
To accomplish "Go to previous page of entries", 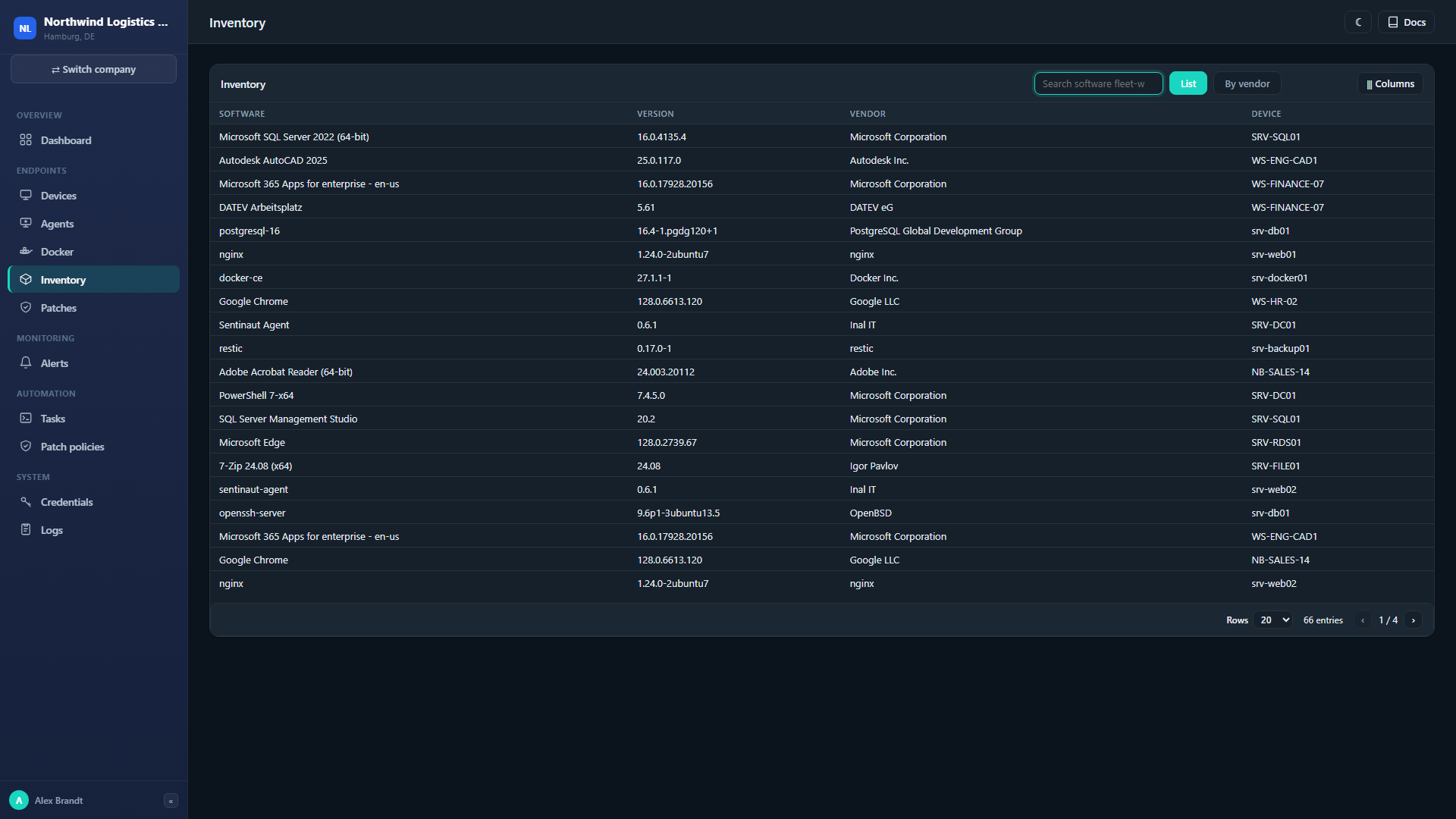I will 1363,620.
